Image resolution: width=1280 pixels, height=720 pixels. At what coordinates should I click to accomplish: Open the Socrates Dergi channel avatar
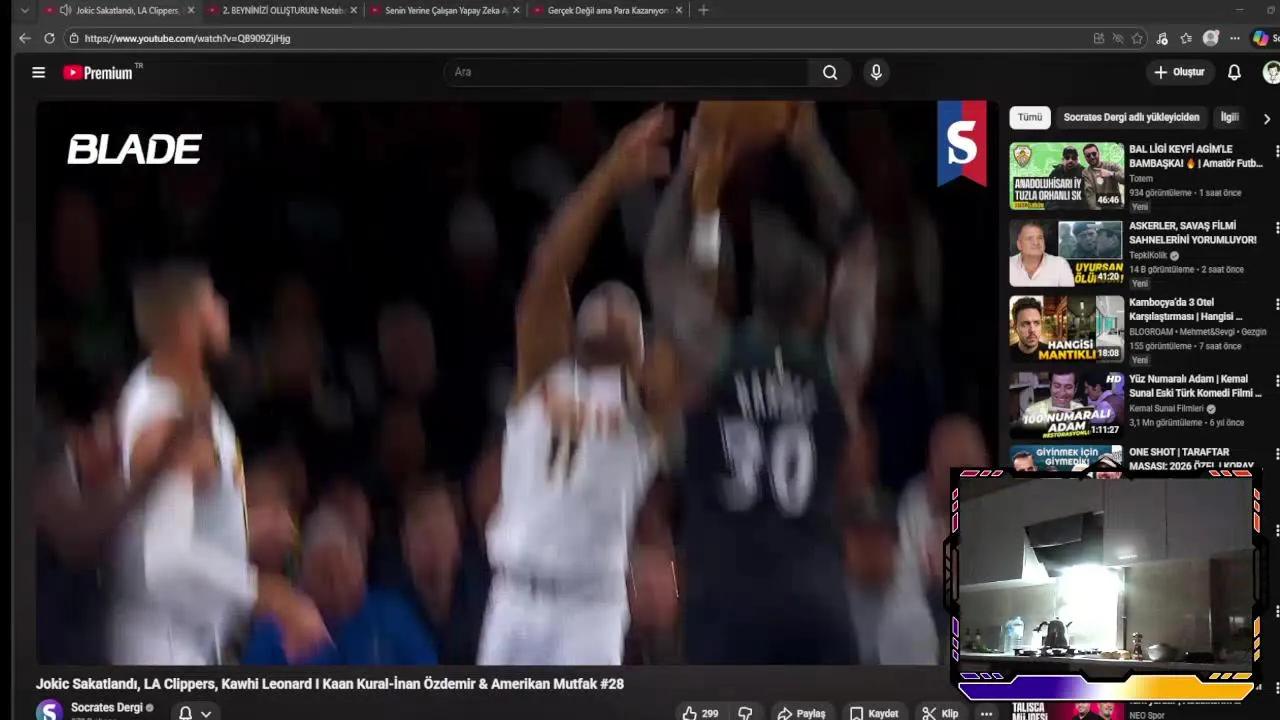[x=49, y=710]
